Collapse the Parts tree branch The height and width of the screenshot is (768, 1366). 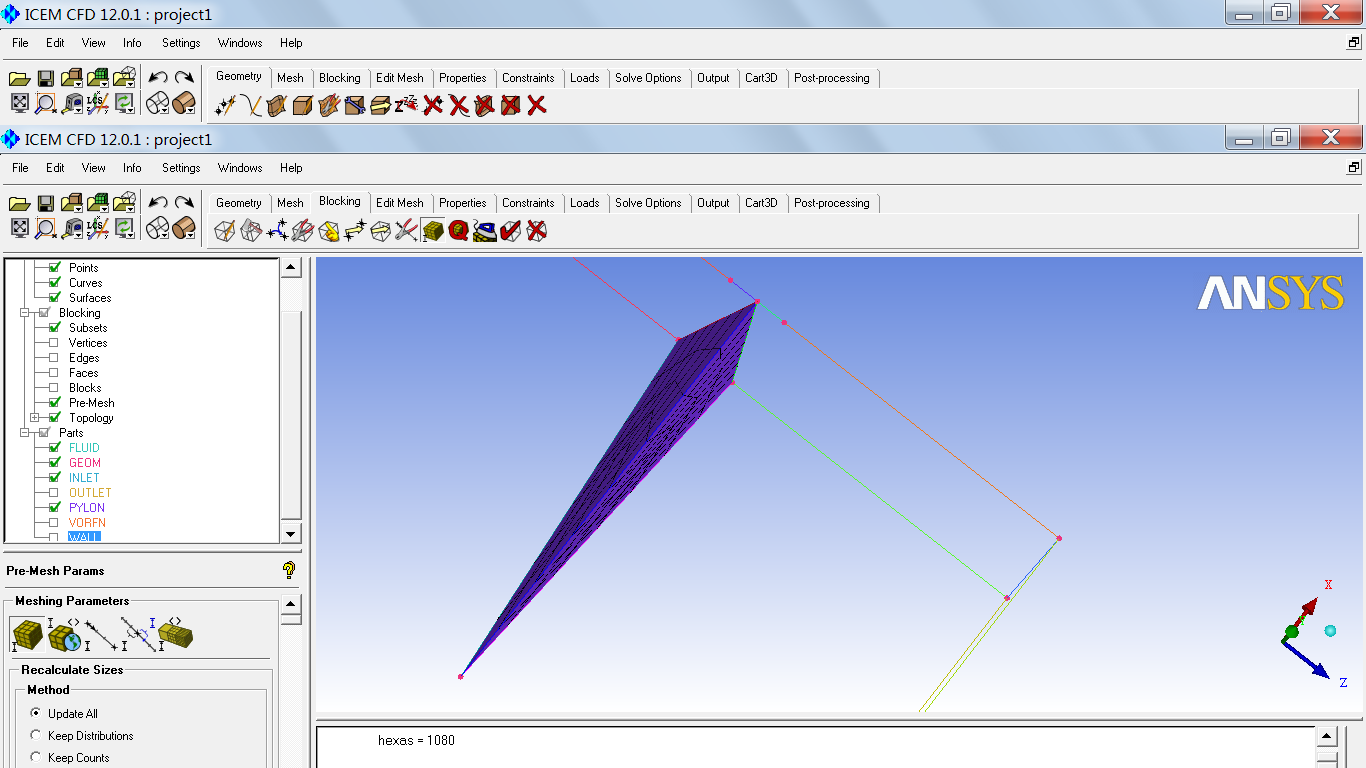point(25,433)
